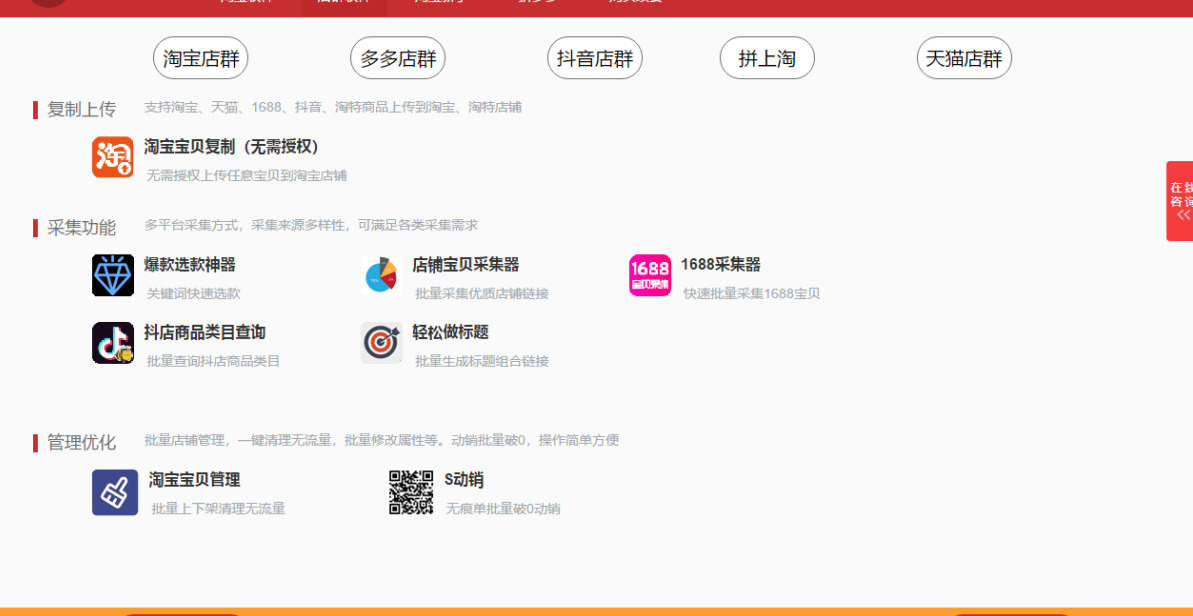This screenshot has height=616, width=1193.
Task: Click description 无痕单批量破0动销
Action: (x=503, y=509)
